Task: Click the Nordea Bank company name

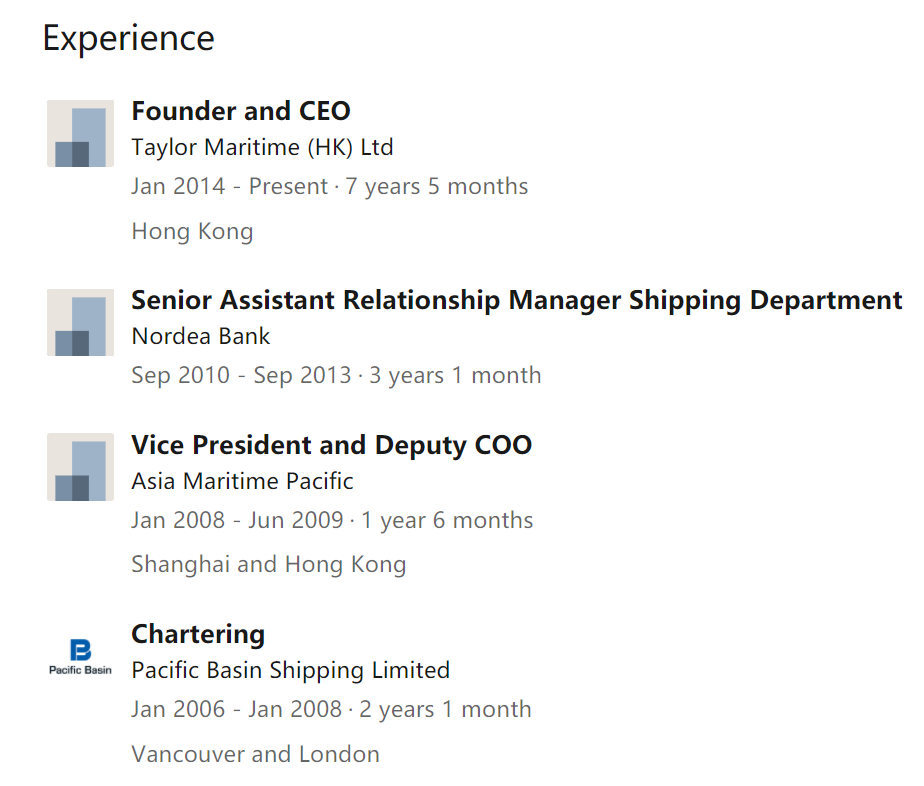Action: [200, 336]
